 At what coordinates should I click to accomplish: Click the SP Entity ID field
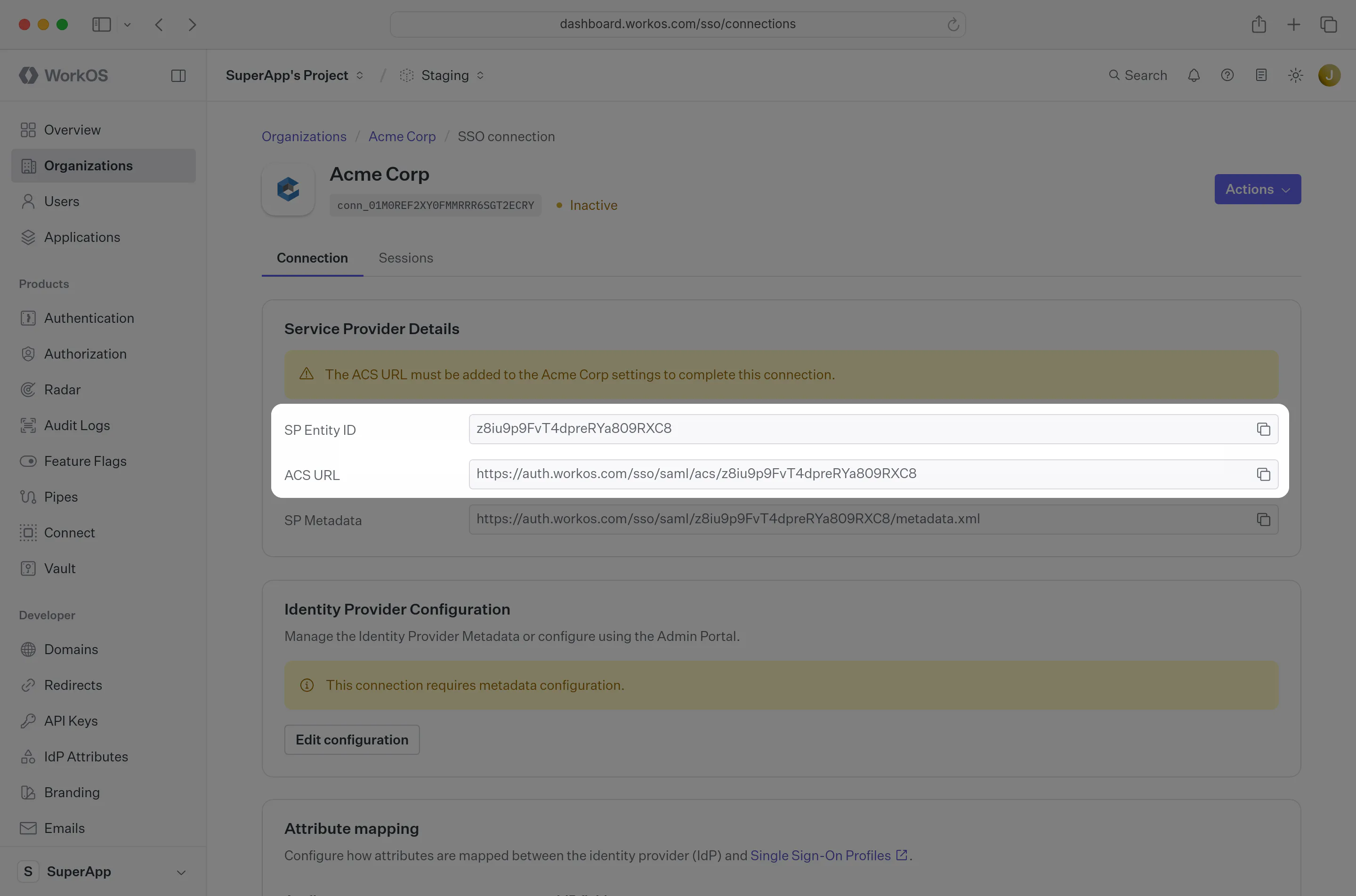(873, 429)
